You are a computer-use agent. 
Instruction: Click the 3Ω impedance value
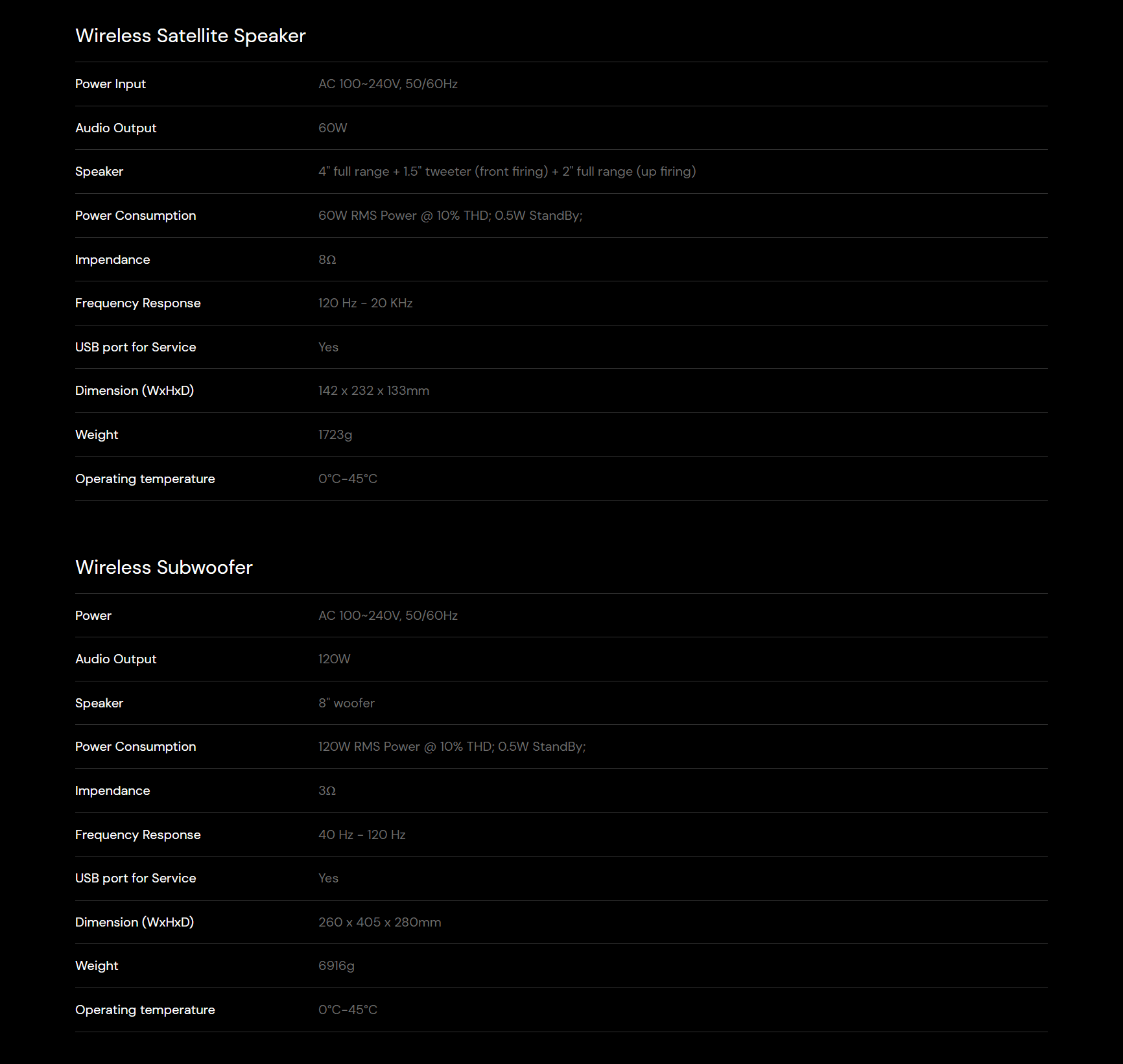pyautogui.click(x=327, y=790)
